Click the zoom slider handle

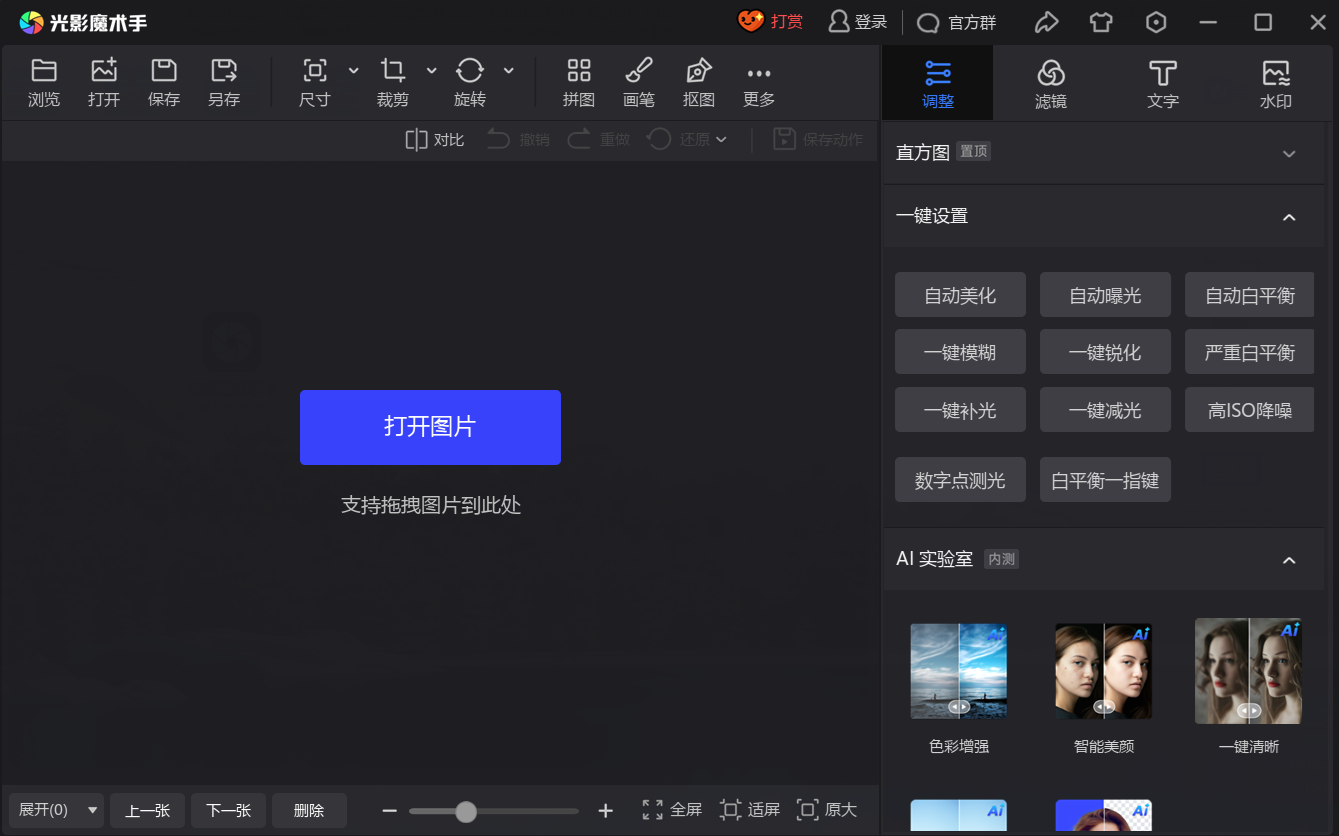pyautogui.click(x=466, y=811)
